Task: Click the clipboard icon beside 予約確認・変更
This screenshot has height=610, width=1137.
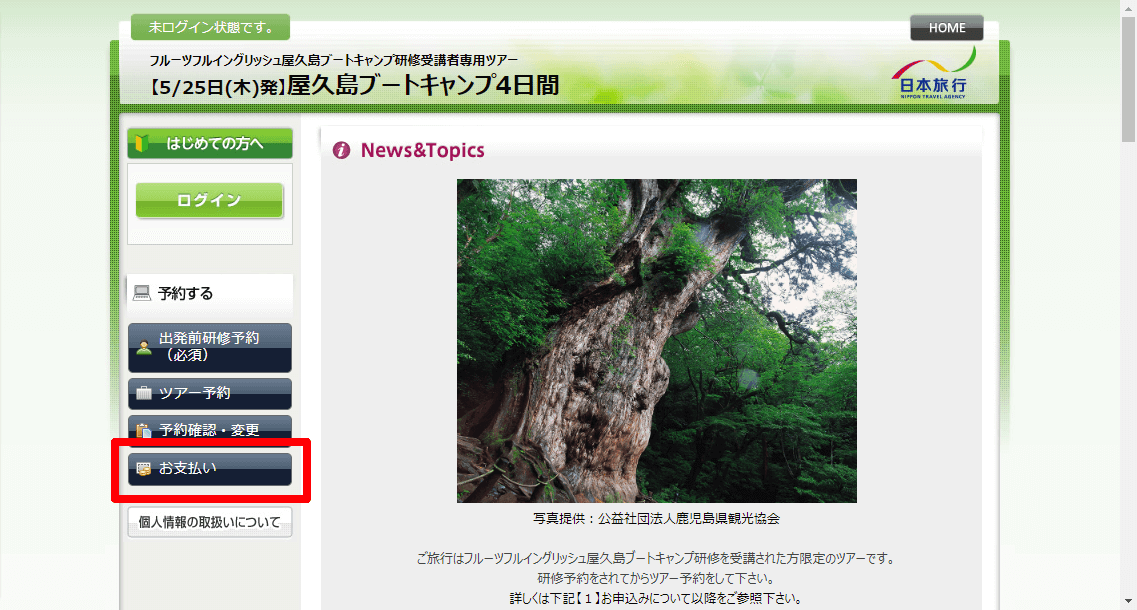Action: (x=144, y=430)
